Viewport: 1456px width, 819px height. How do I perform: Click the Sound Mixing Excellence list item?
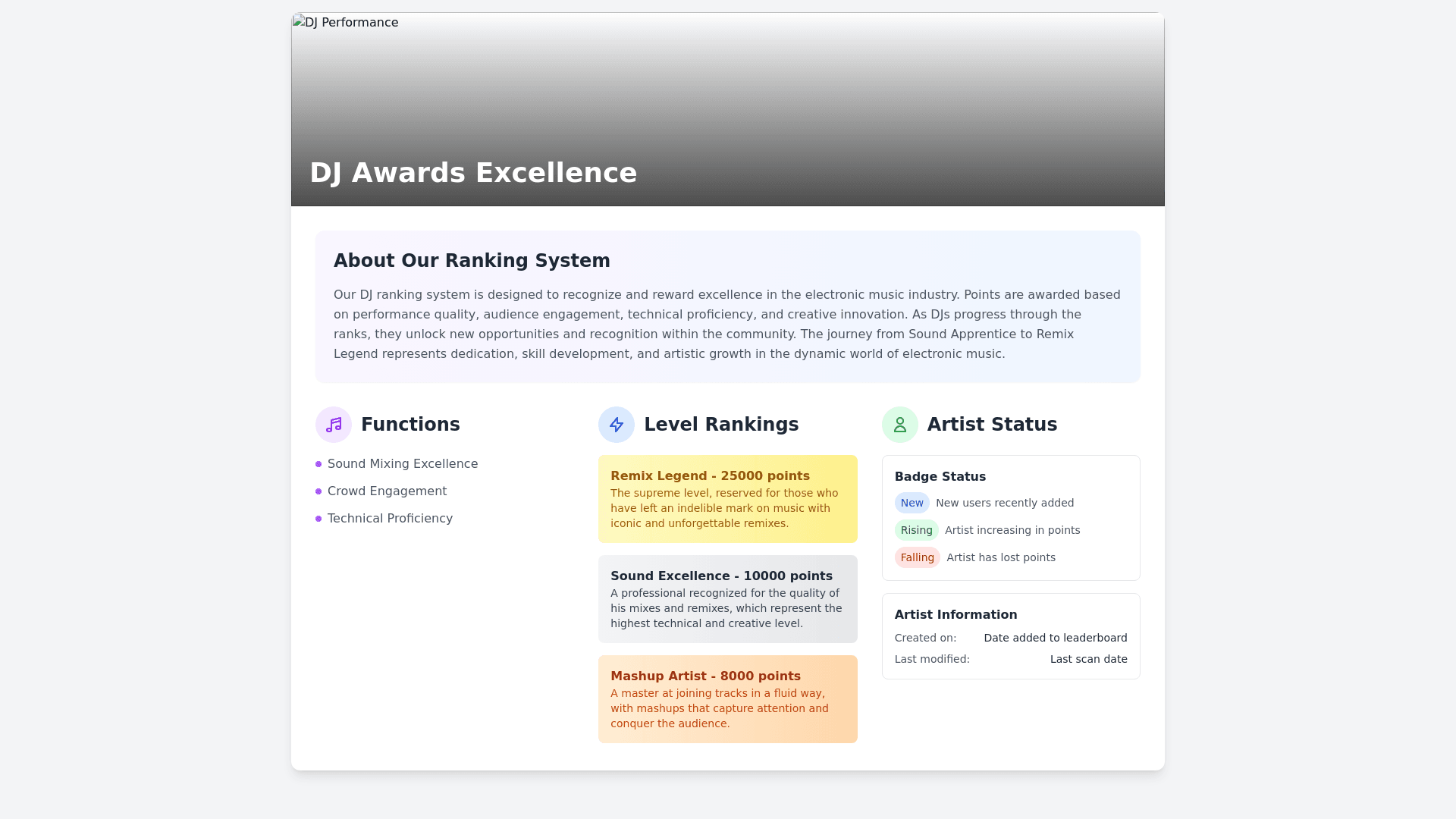coord(403,464)
